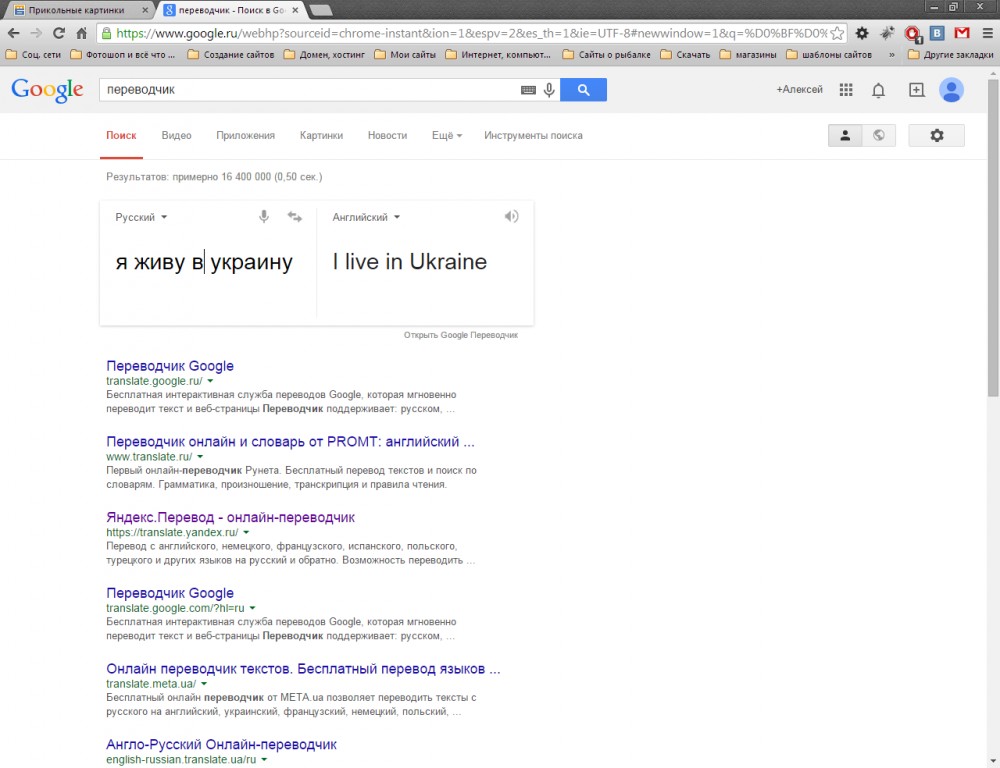This screenshot has height=768, width=1000.
Task: Activate voice search microphone in search bar
Action: pyautogui.click(x=549, y=90)
